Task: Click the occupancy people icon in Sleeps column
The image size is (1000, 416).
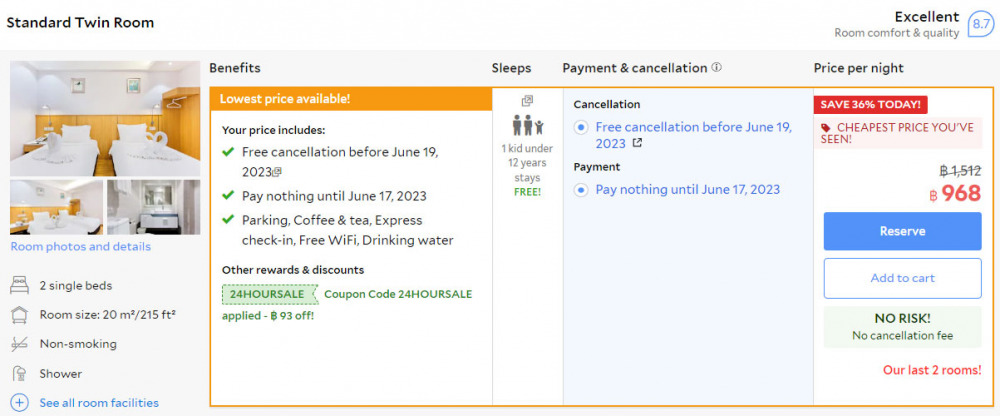Action: [x=527, y=126]
